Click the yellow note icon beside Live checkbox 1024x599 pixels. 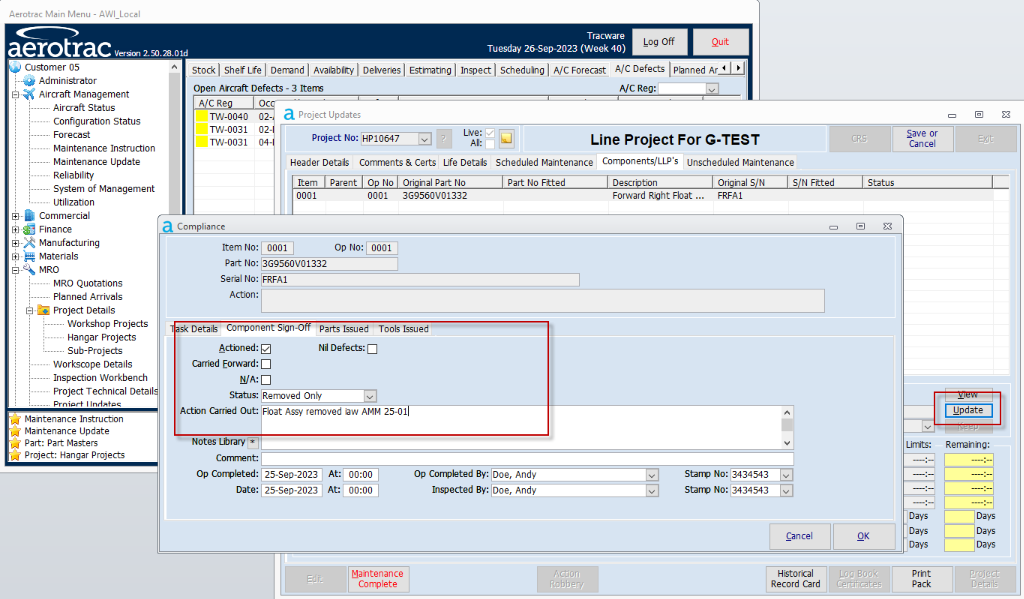tap(506, 138)
